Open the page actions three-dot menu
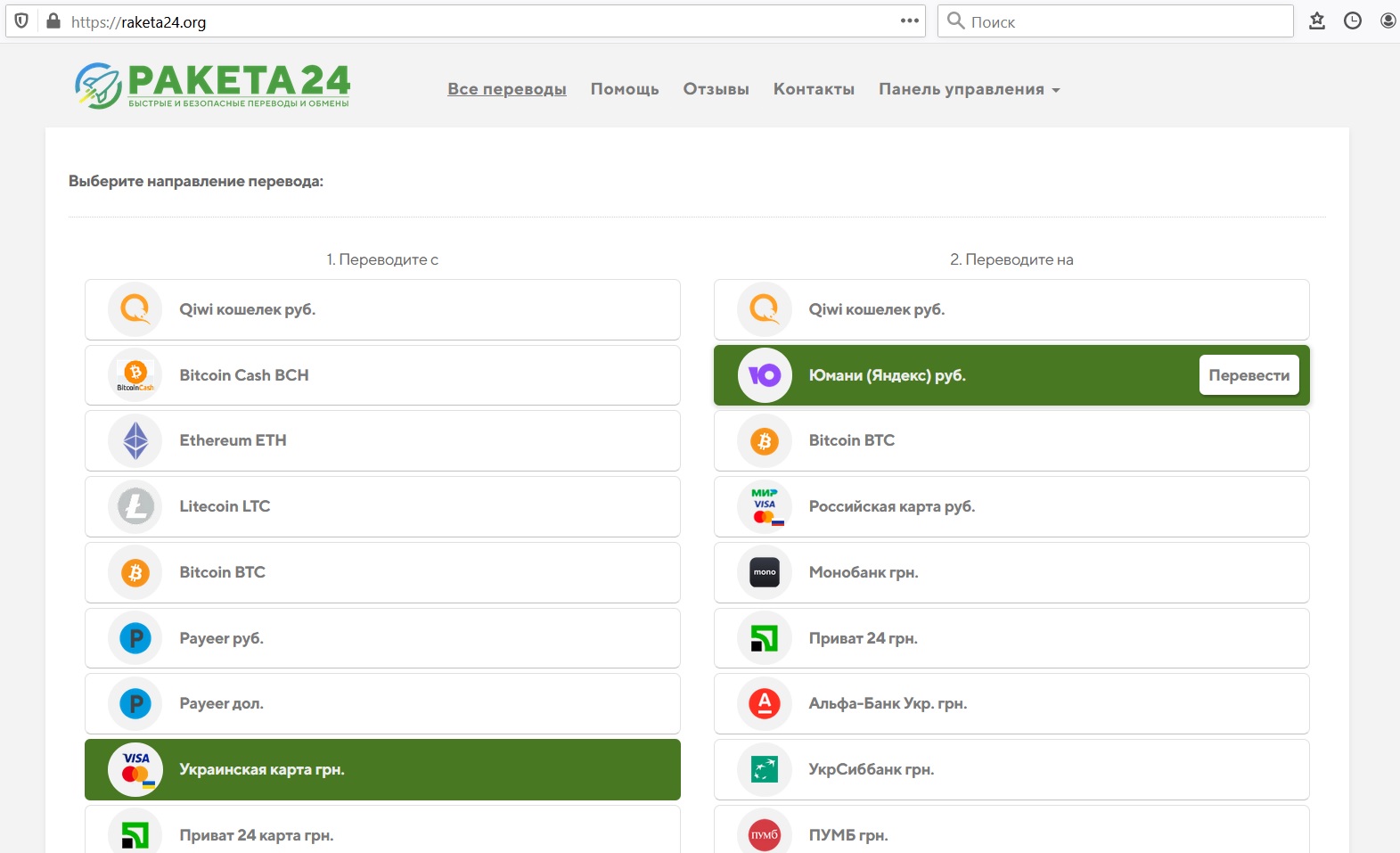The image size is (1400, 853). point(909,21)
